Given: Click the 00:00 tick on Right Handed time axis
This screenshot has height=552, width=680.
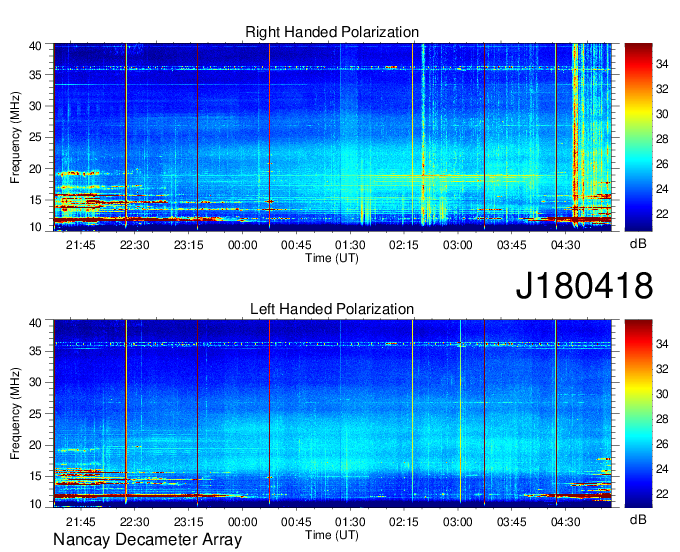Looking at the screenshot, I should 242,245.
